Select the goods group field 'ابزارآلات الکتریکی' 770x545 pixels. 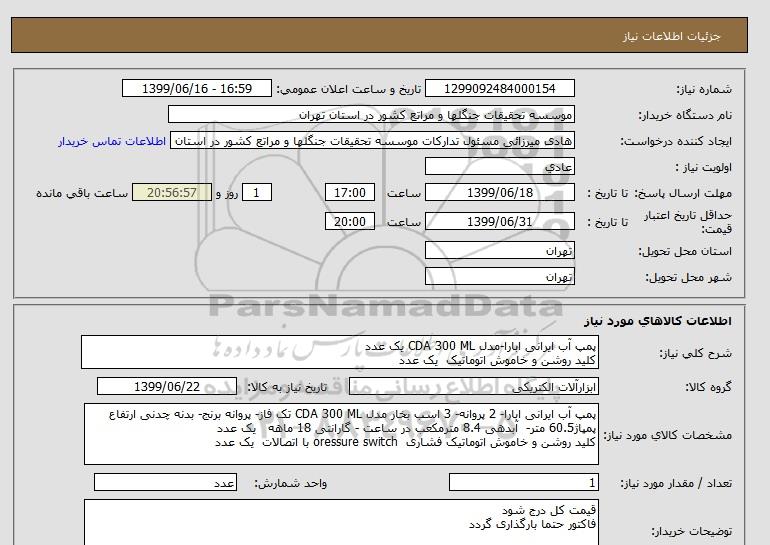[473, 387]
